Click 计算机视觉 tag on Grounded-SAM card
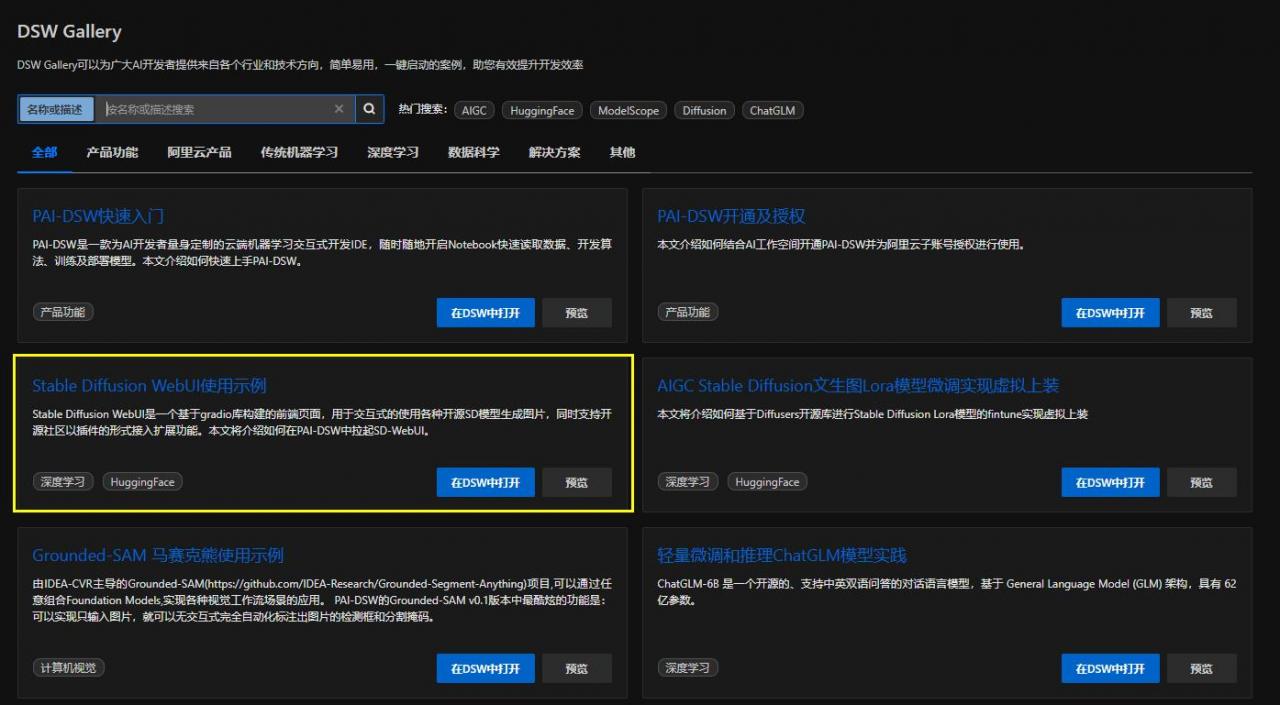 tap(69, 667)
